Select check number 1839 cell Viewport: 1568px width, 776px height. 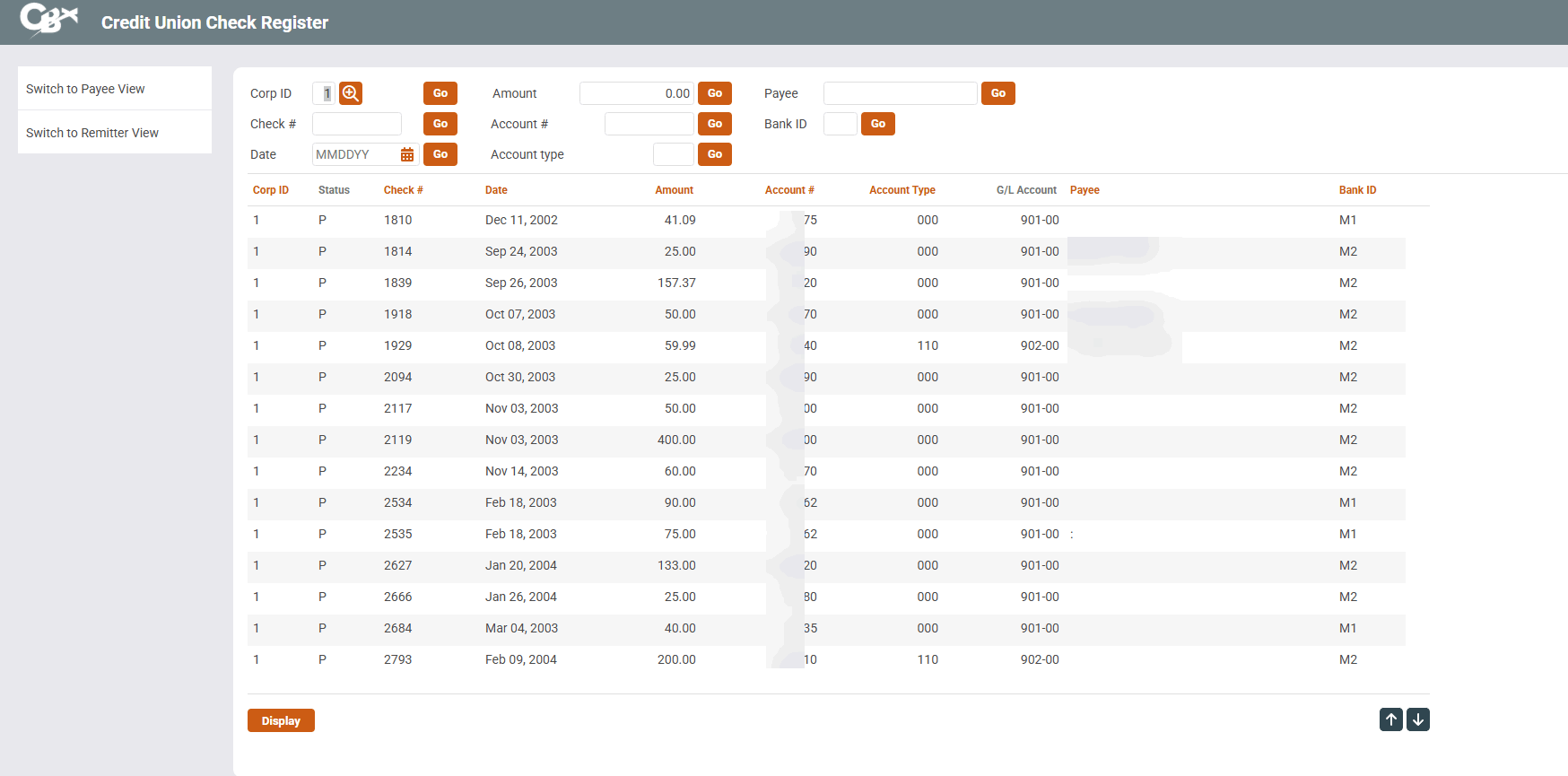(x=398, y=283)
